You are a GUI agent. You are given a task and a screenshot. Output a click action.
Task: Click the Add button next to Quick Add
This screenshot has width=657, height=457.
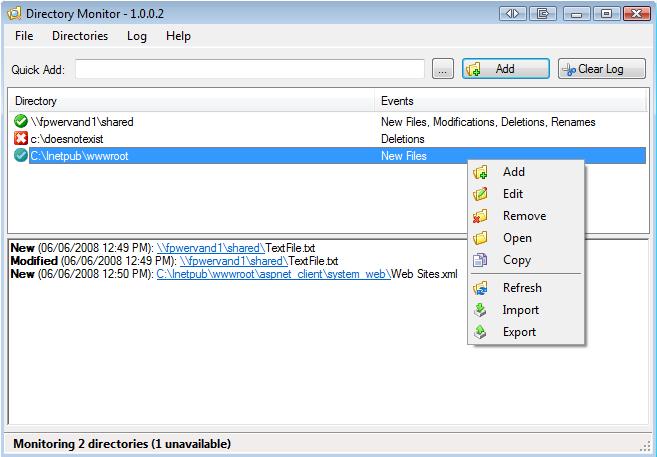click(x=506, y=69)
